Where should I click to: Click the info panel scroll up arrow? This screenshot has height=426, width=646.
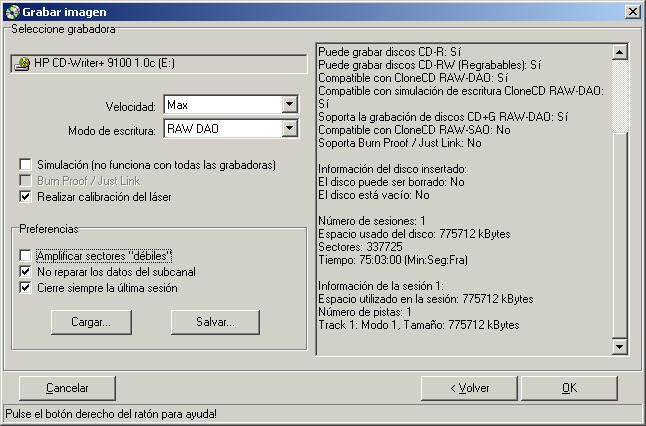click(x=619, y=52)
